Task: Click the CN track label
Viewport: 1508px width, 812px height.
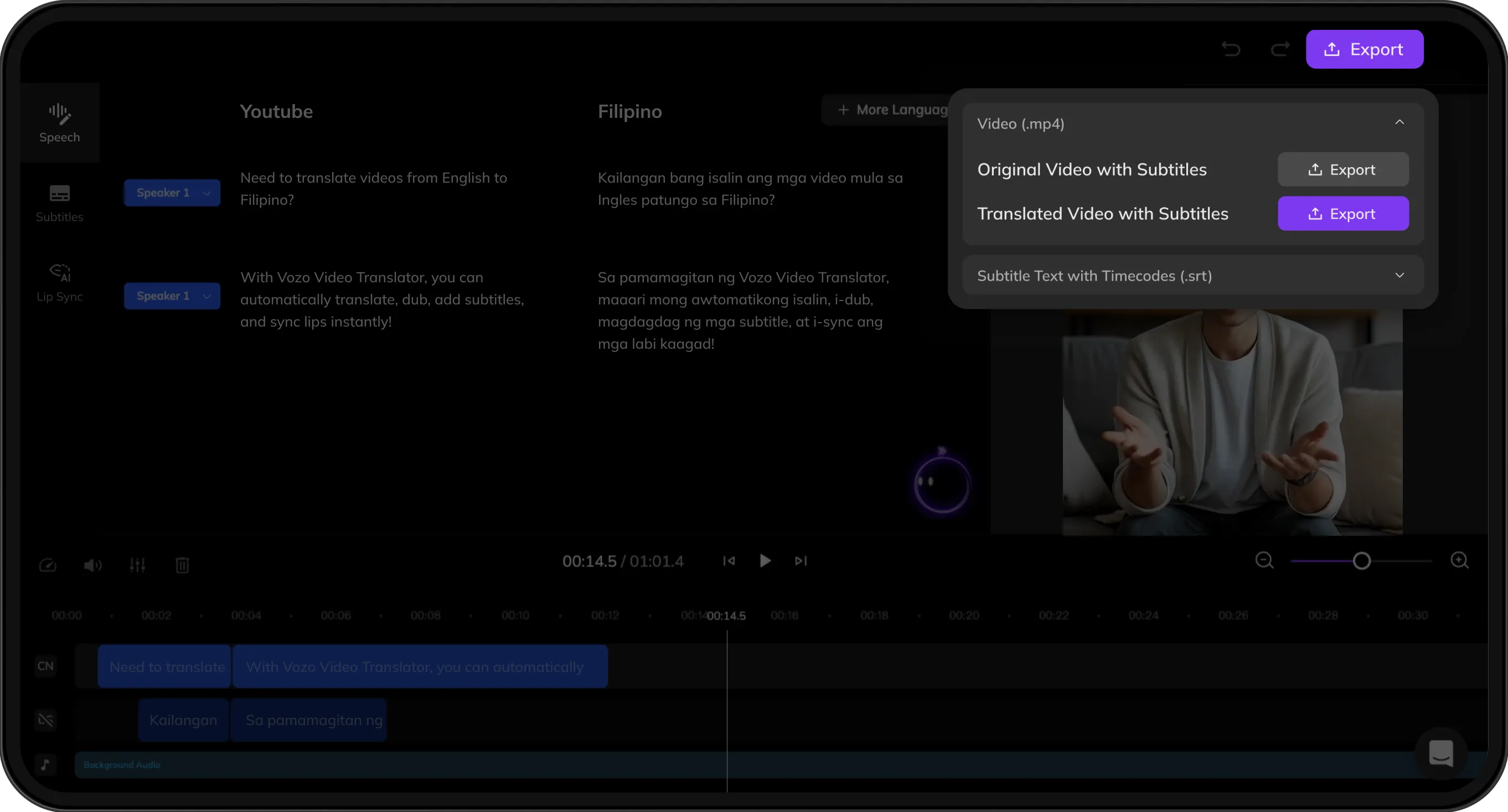Action: click(x=45, y=666)
